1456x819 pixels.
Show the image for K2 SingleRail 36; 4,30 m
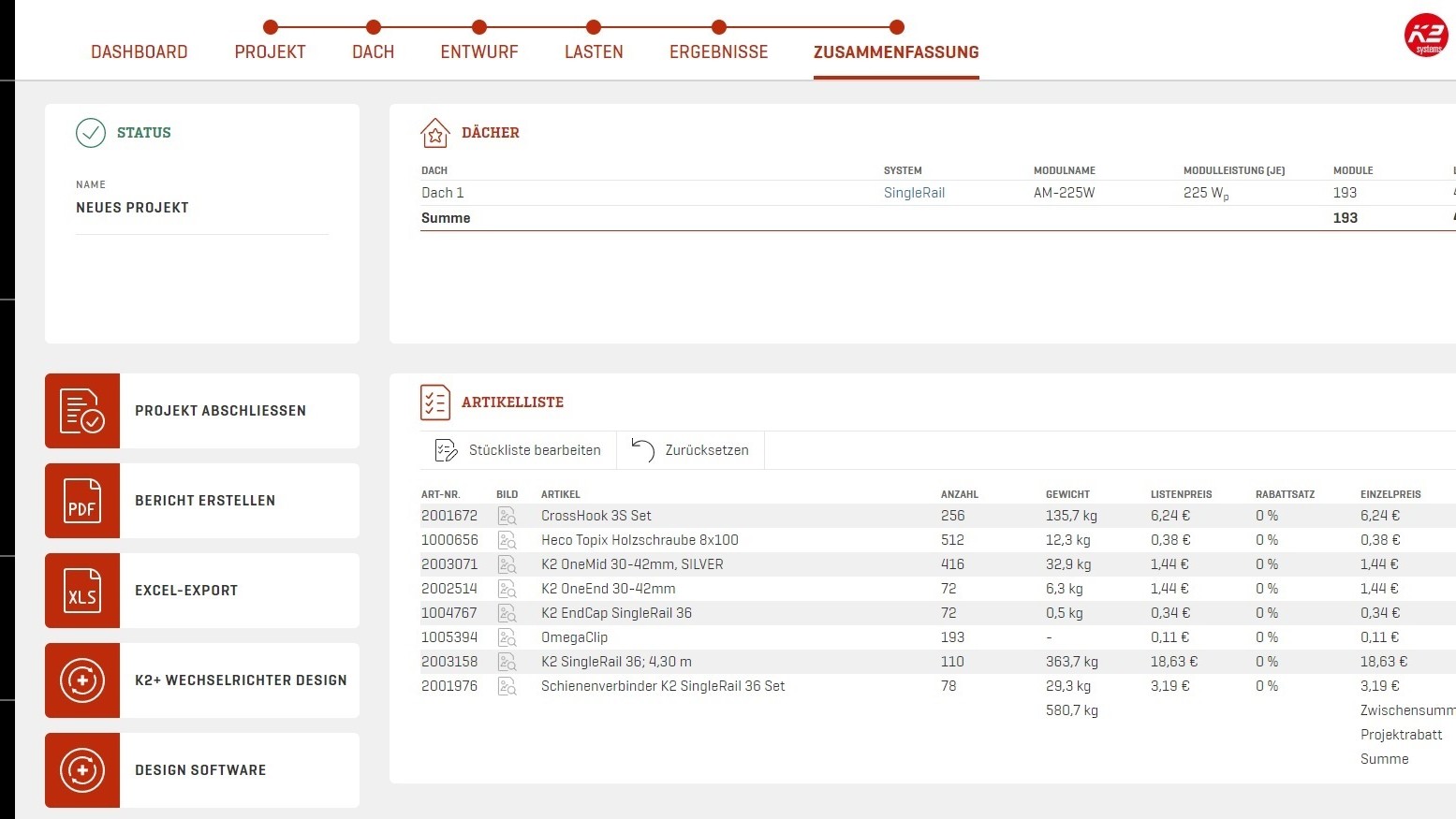(507, 662)
